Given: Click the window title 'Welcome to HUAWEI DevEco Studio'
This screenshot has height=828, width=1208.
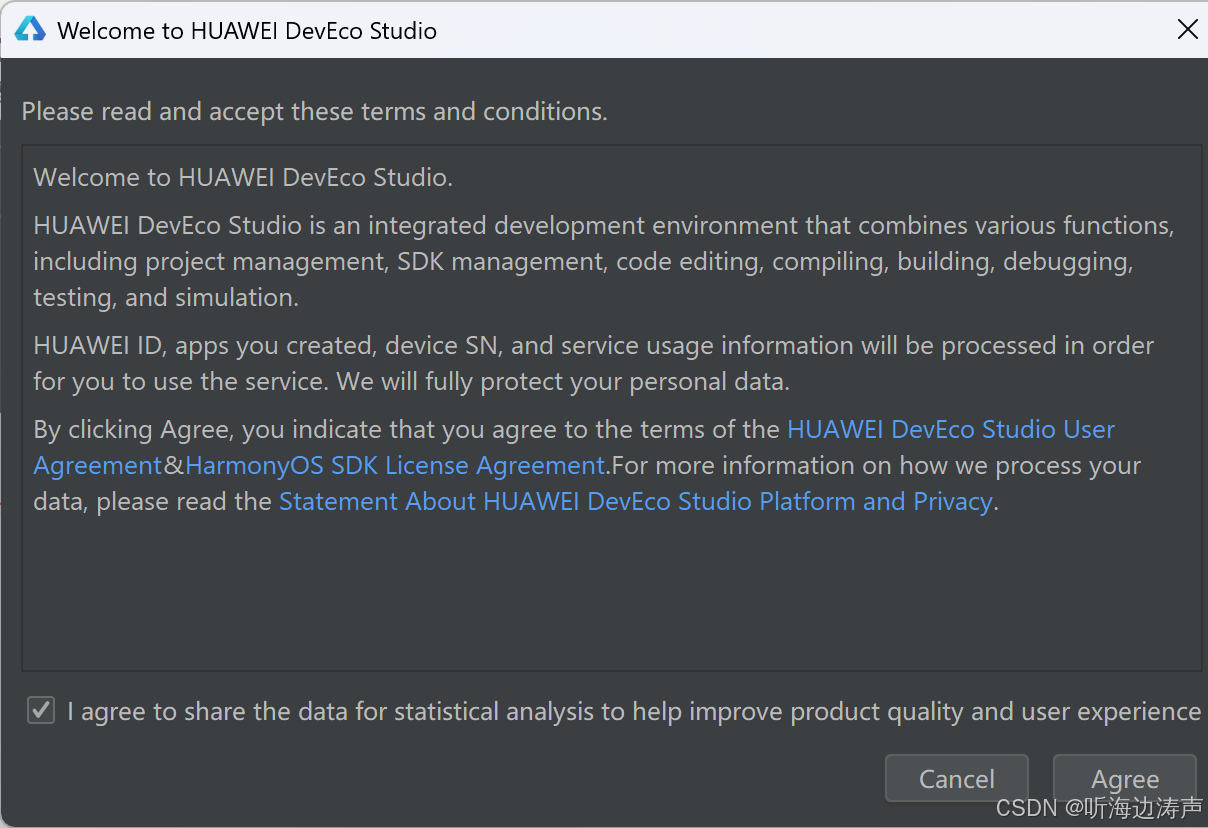Looking at the screenshot, I should (247, 30).
